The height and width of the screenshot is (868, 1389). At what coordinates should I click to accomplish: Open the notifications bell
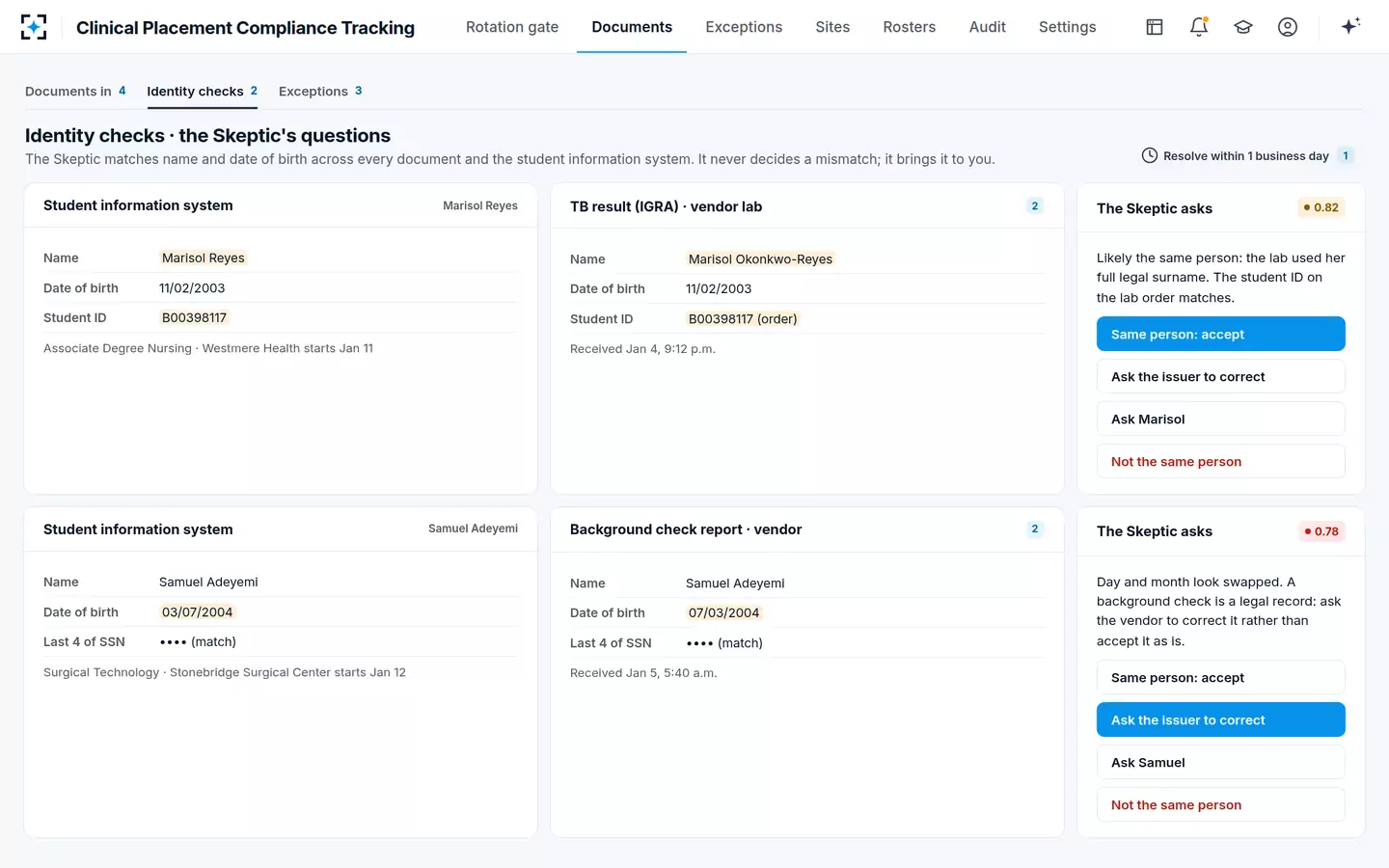pyautogui.click(x=1199, y=27)
